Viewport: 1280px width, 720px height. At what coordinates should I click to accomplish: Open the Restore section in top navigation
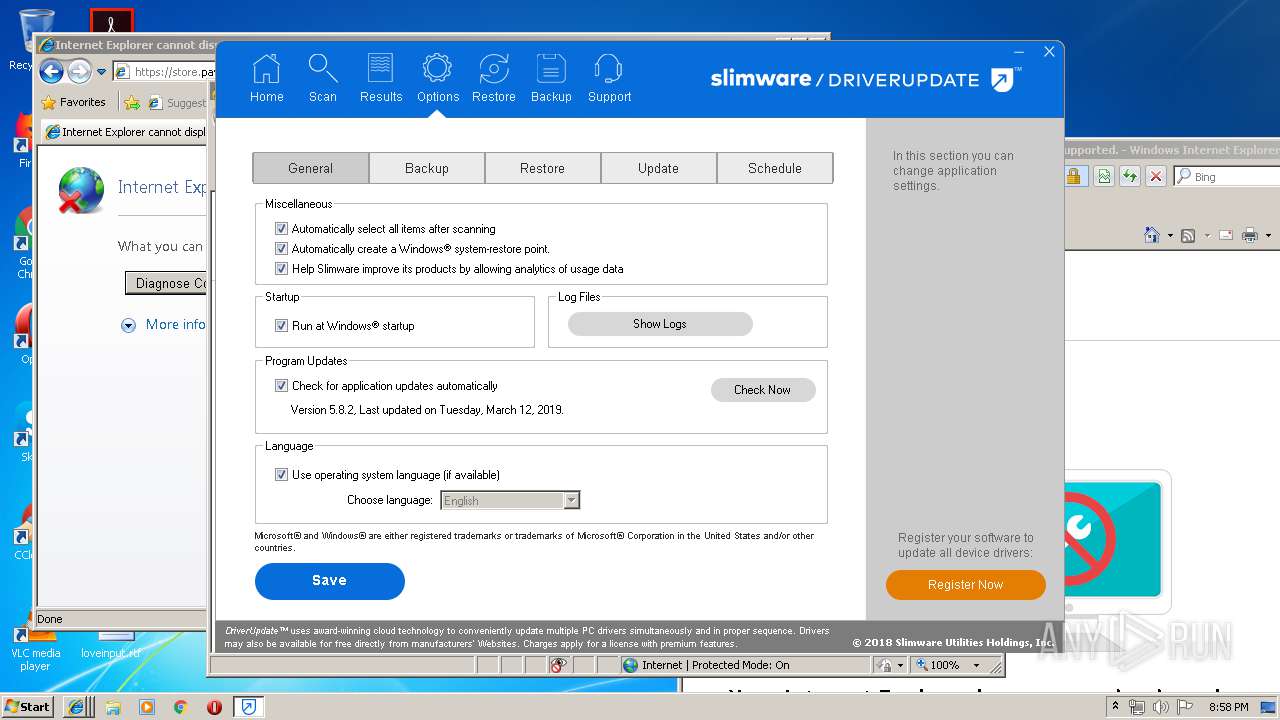[494, 79]
